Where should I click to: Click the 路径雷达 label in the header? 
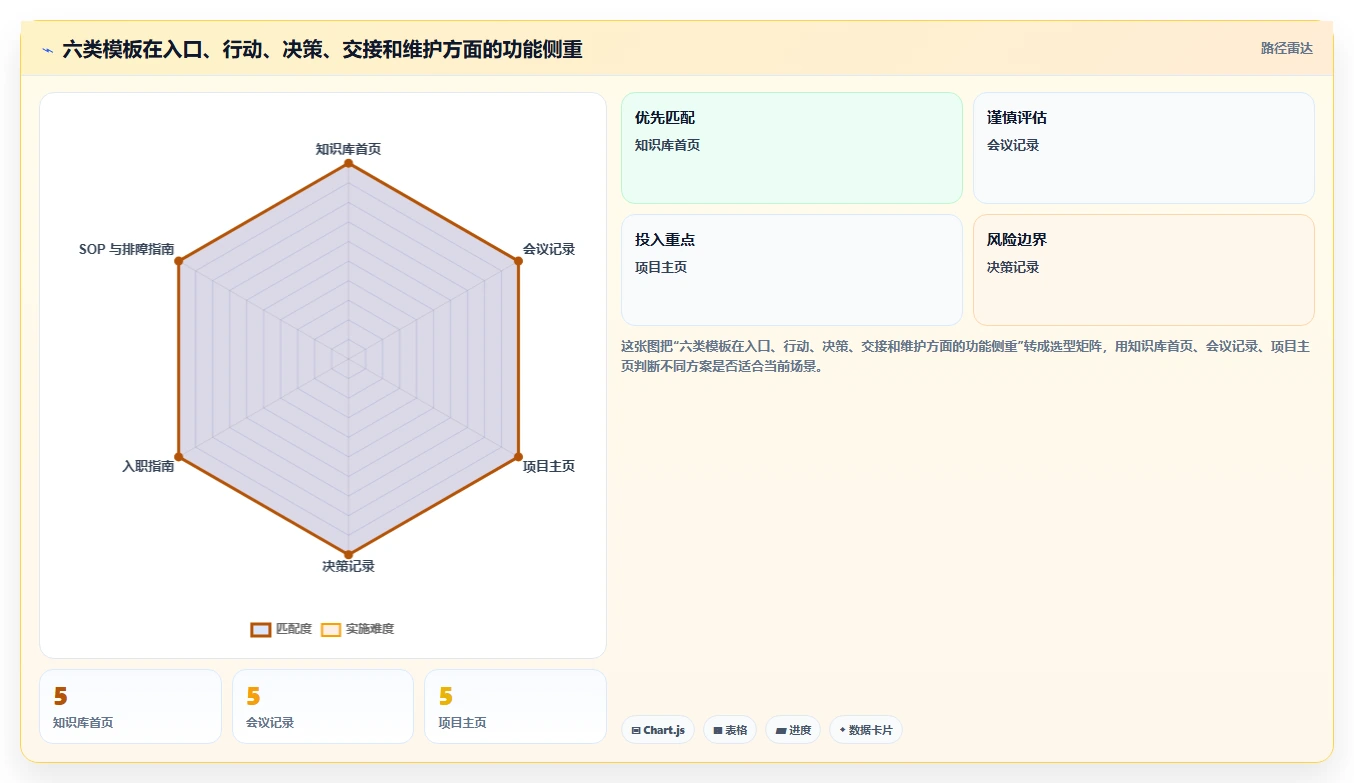coord(1286,48)
